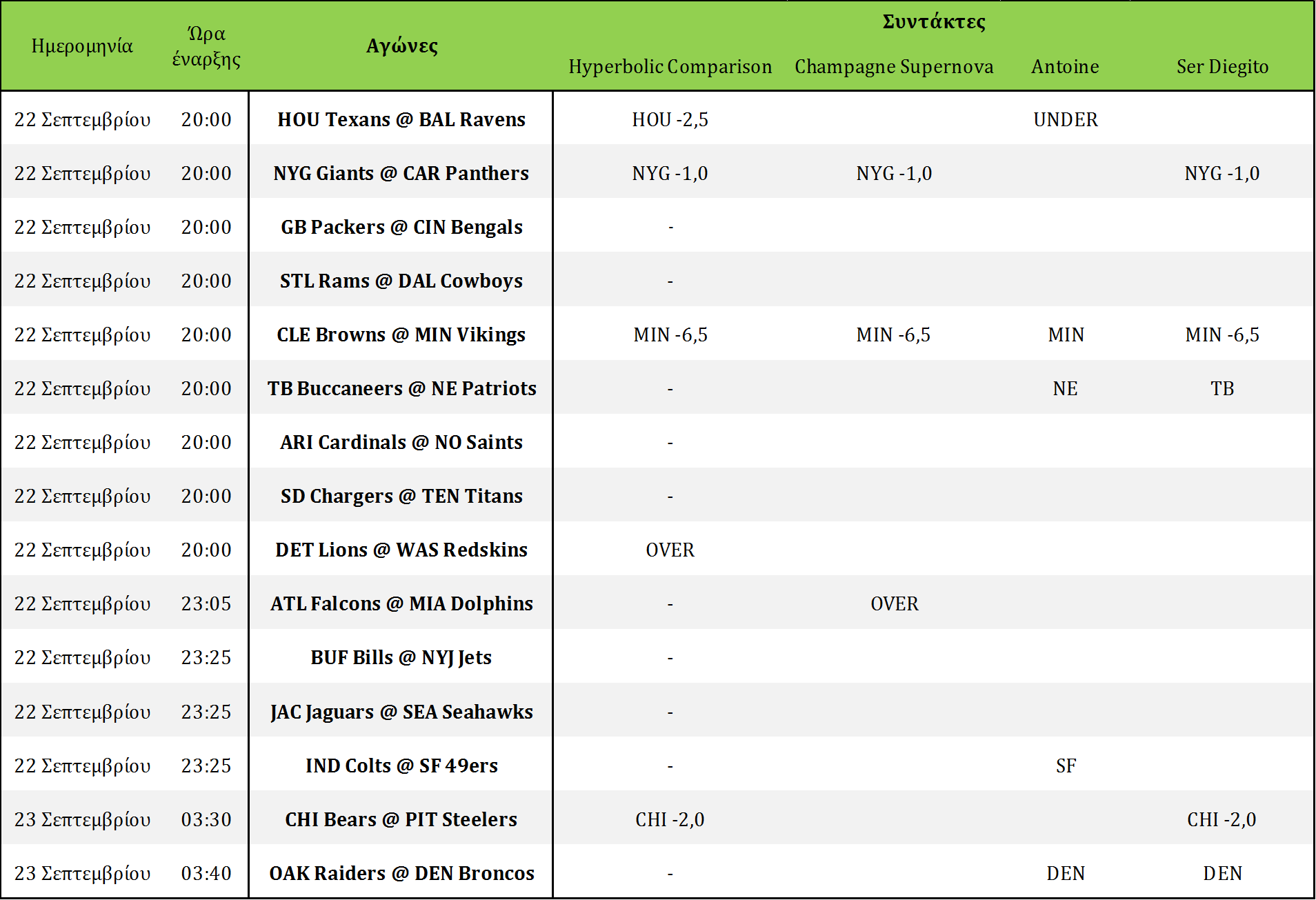
Task: Click Antoine's MIN pick for Browns-Vikings
Action: tap(1066, 335)
